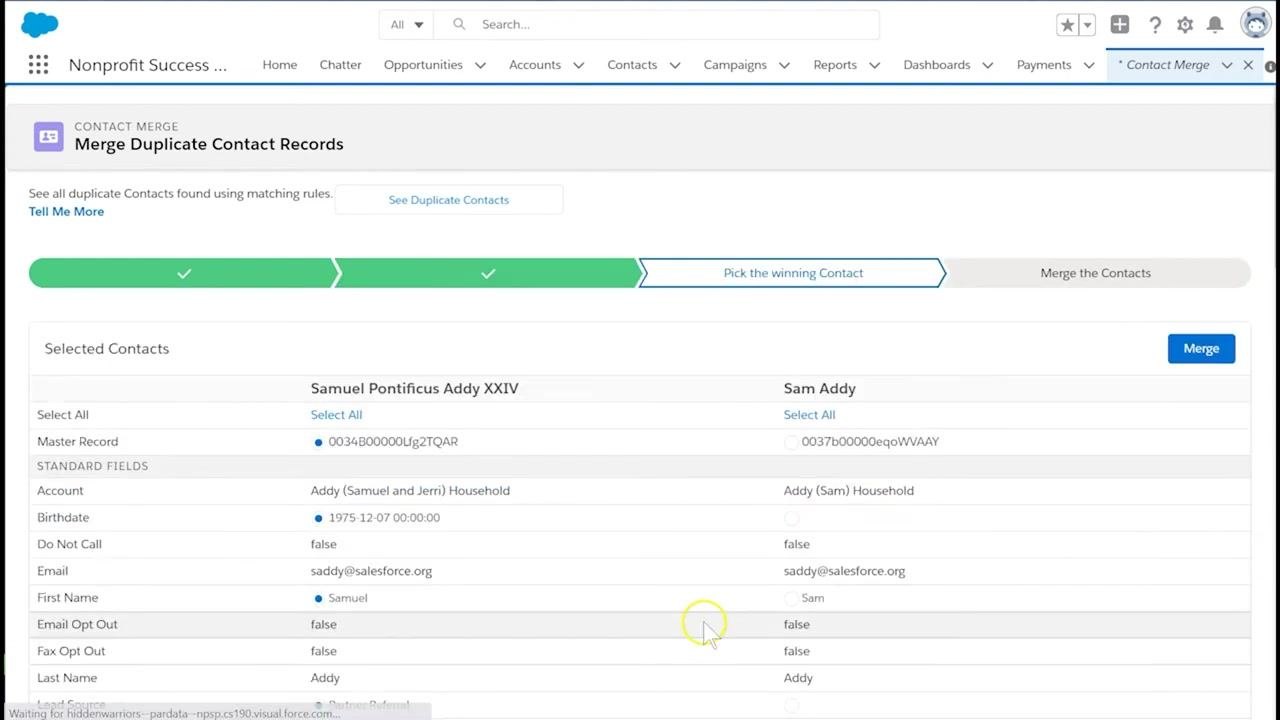
Task: Choose First Name Sam radio button
Action: [791, 598]
